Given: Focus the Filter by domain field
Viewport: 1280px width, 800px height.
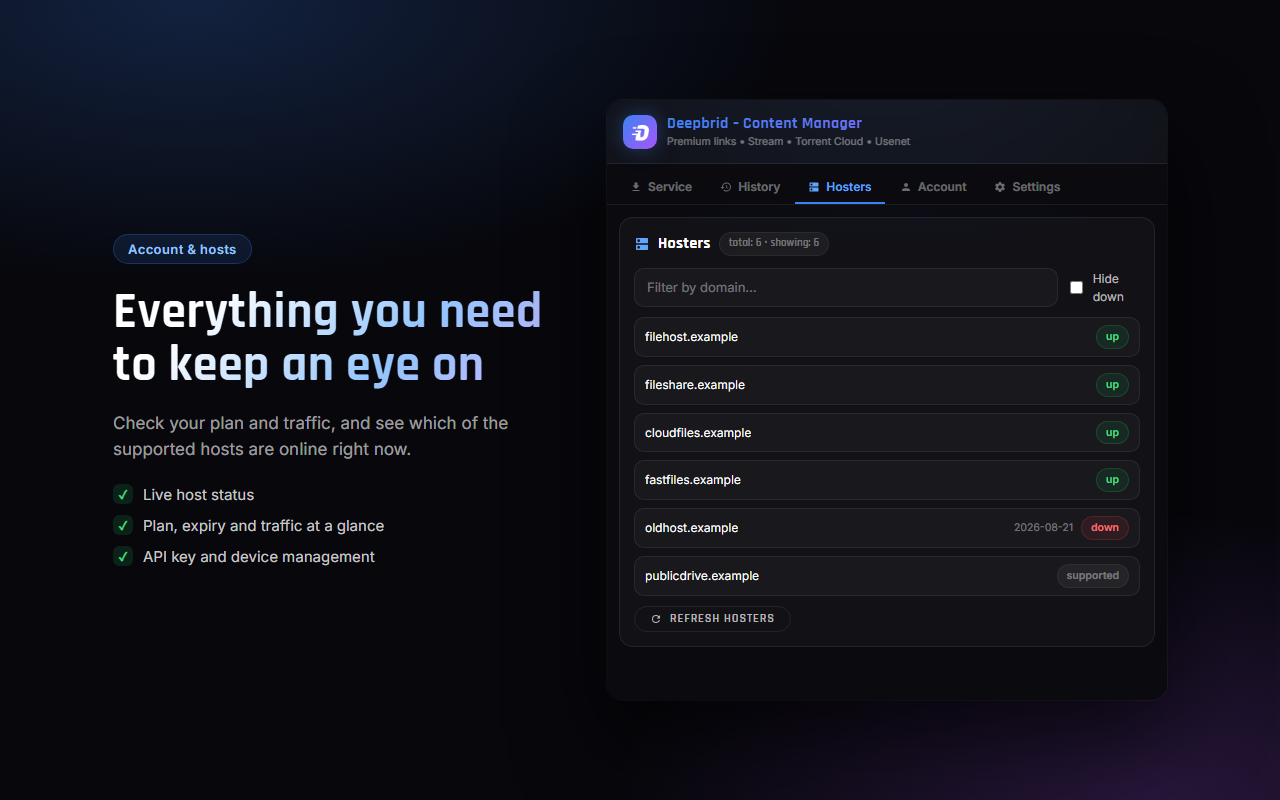Looking at the screenshot, I should point(846,287).
